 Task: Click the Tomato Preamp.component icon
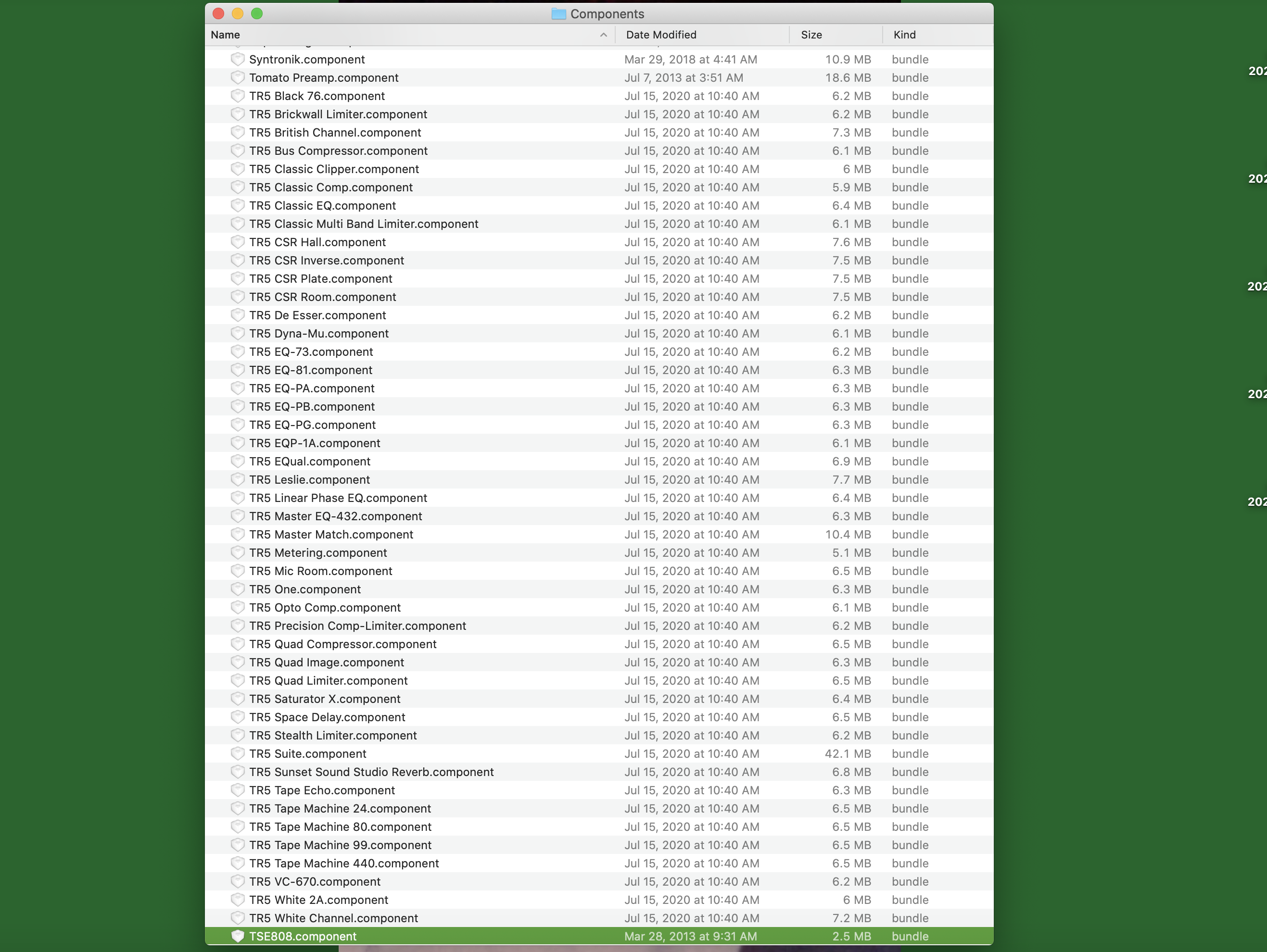point(237,77)
